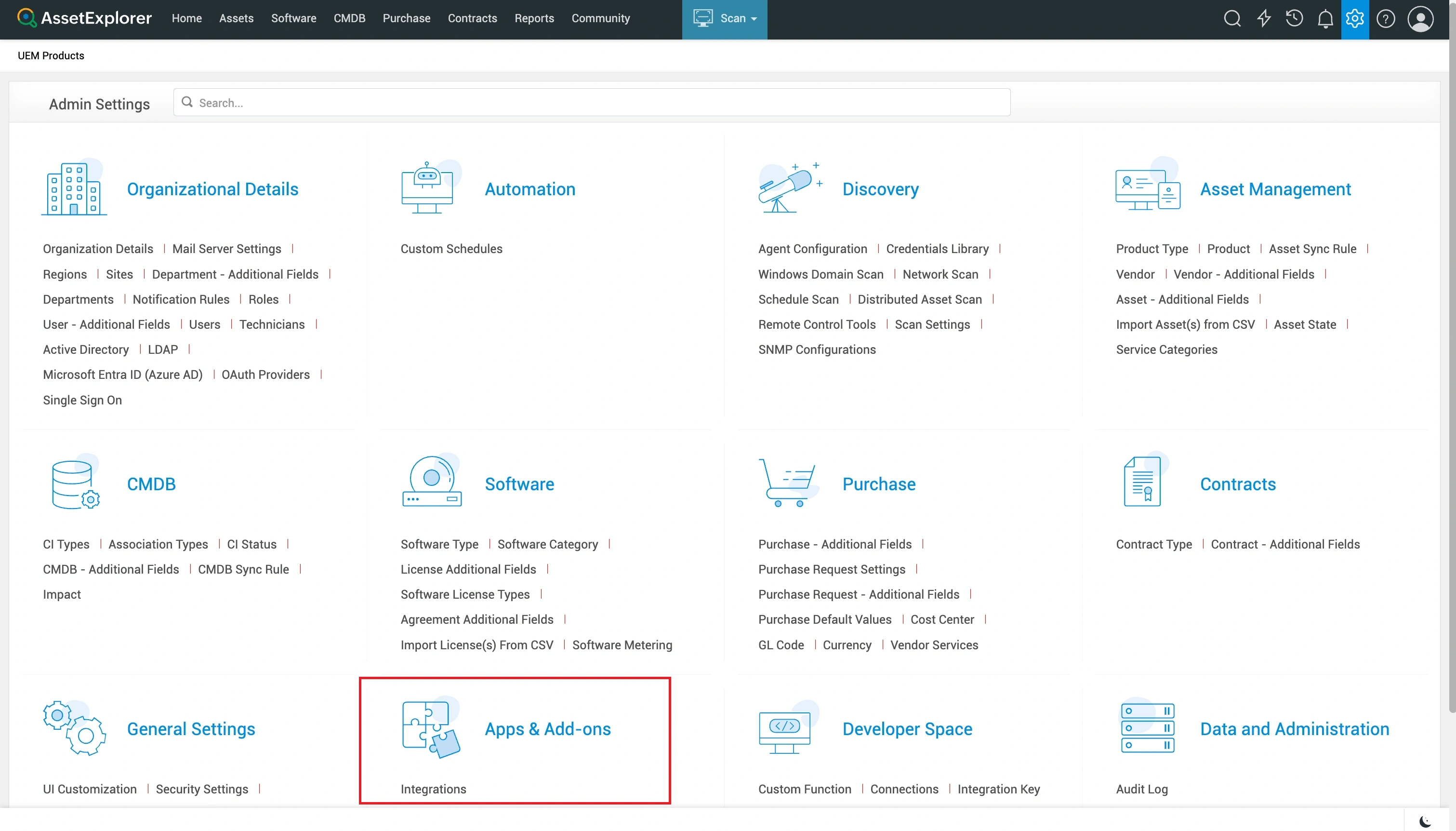Click the Automation robot monitor icon

431,187
